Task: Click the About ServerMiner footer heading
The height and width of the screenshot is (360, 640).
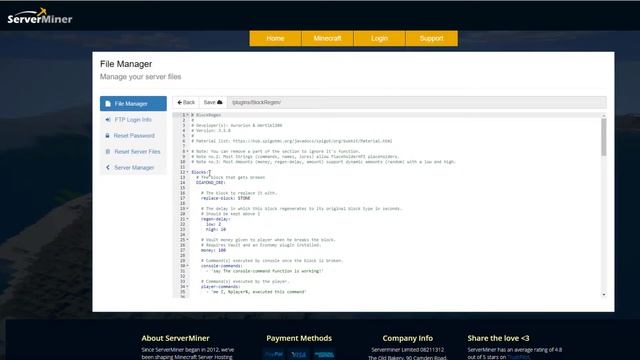Action: click(x=176, y=338)
